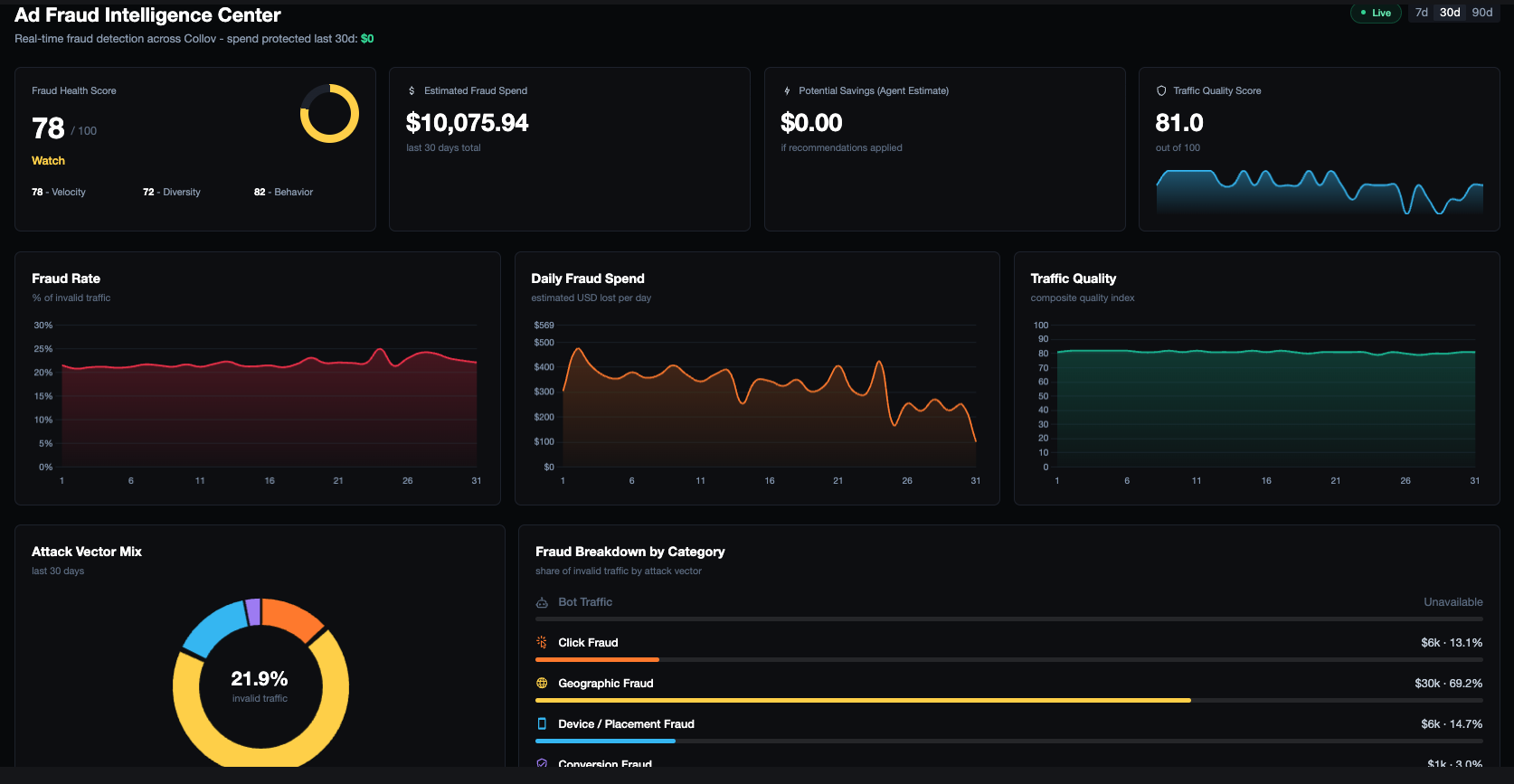Viewport: 1514px width, 784px height.
Task: Click the cursor-burst icon next to Click Fraud
Action: tap(542, 642)
